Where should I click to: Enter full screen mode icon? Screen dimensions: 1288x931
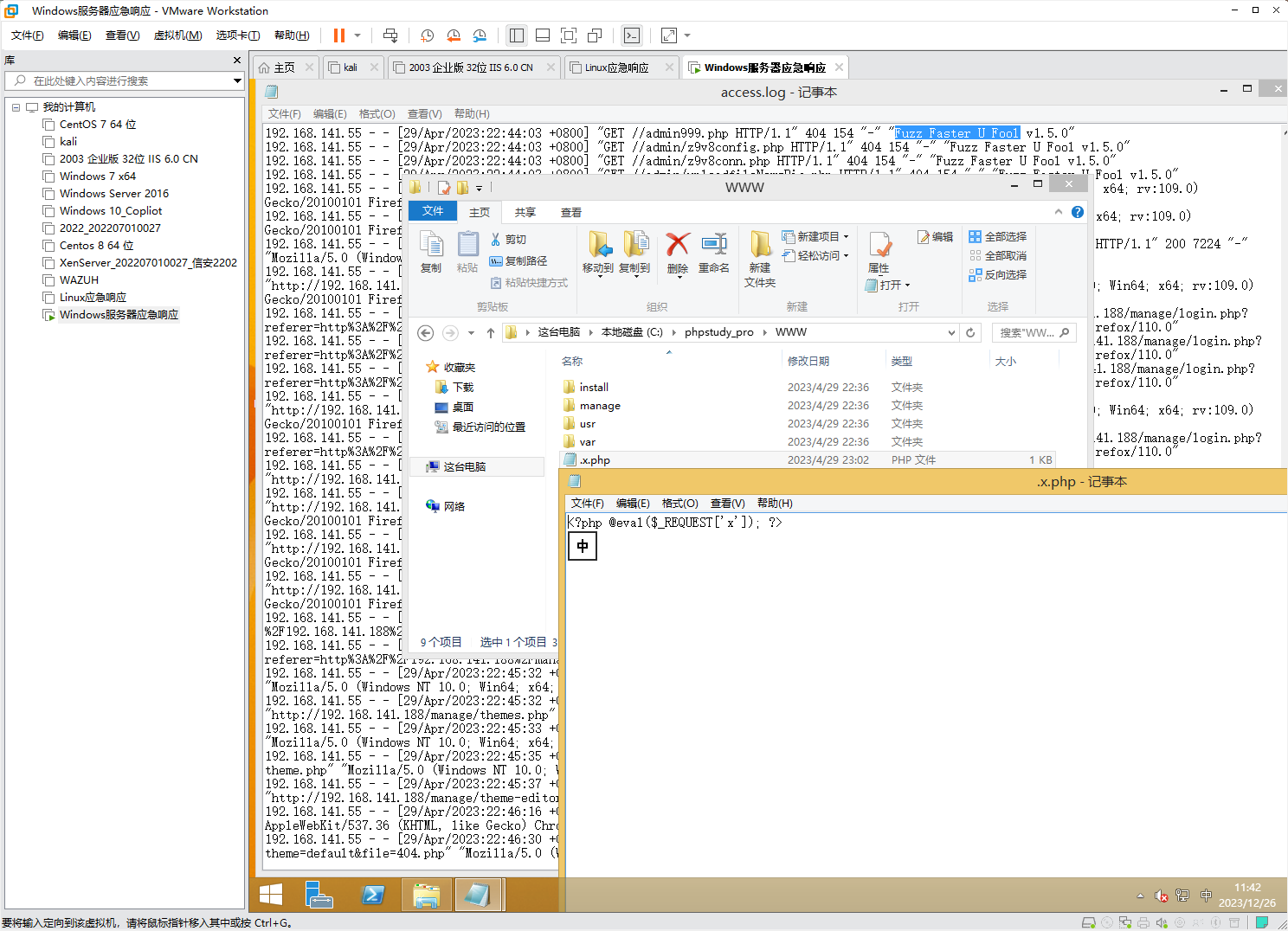point(569,35)
